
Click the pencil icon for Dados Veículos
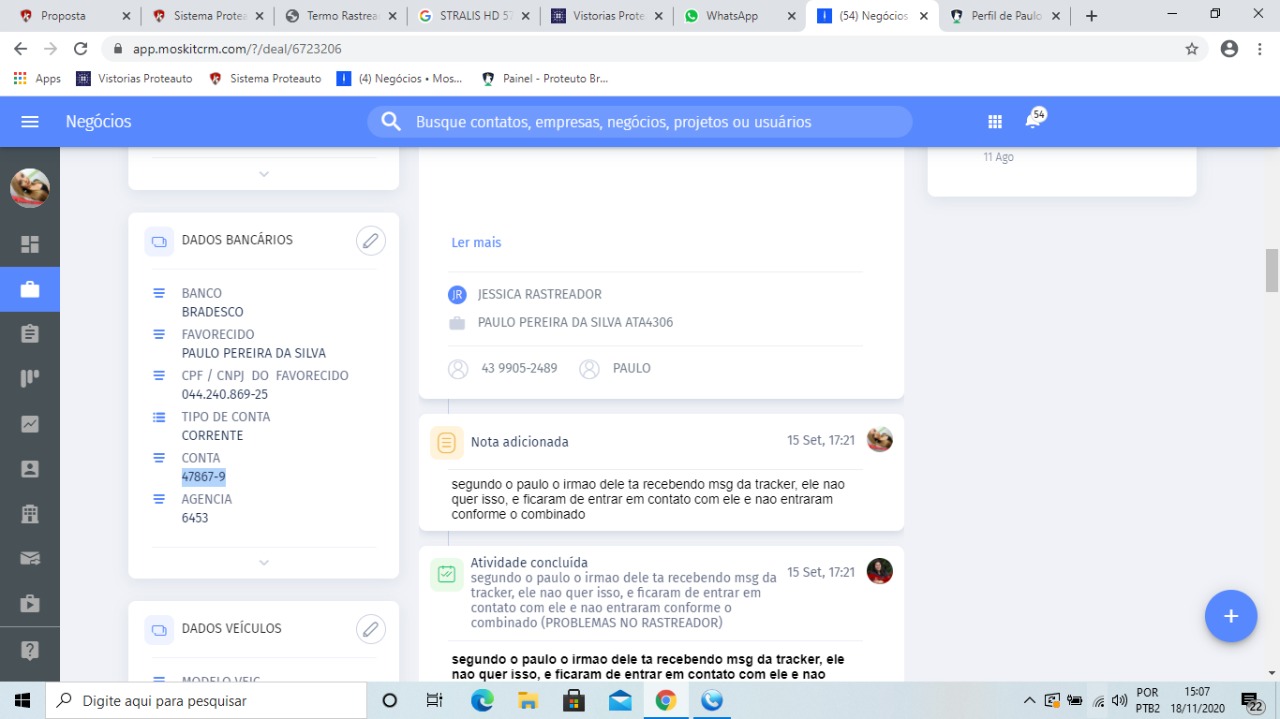point(370,629)
